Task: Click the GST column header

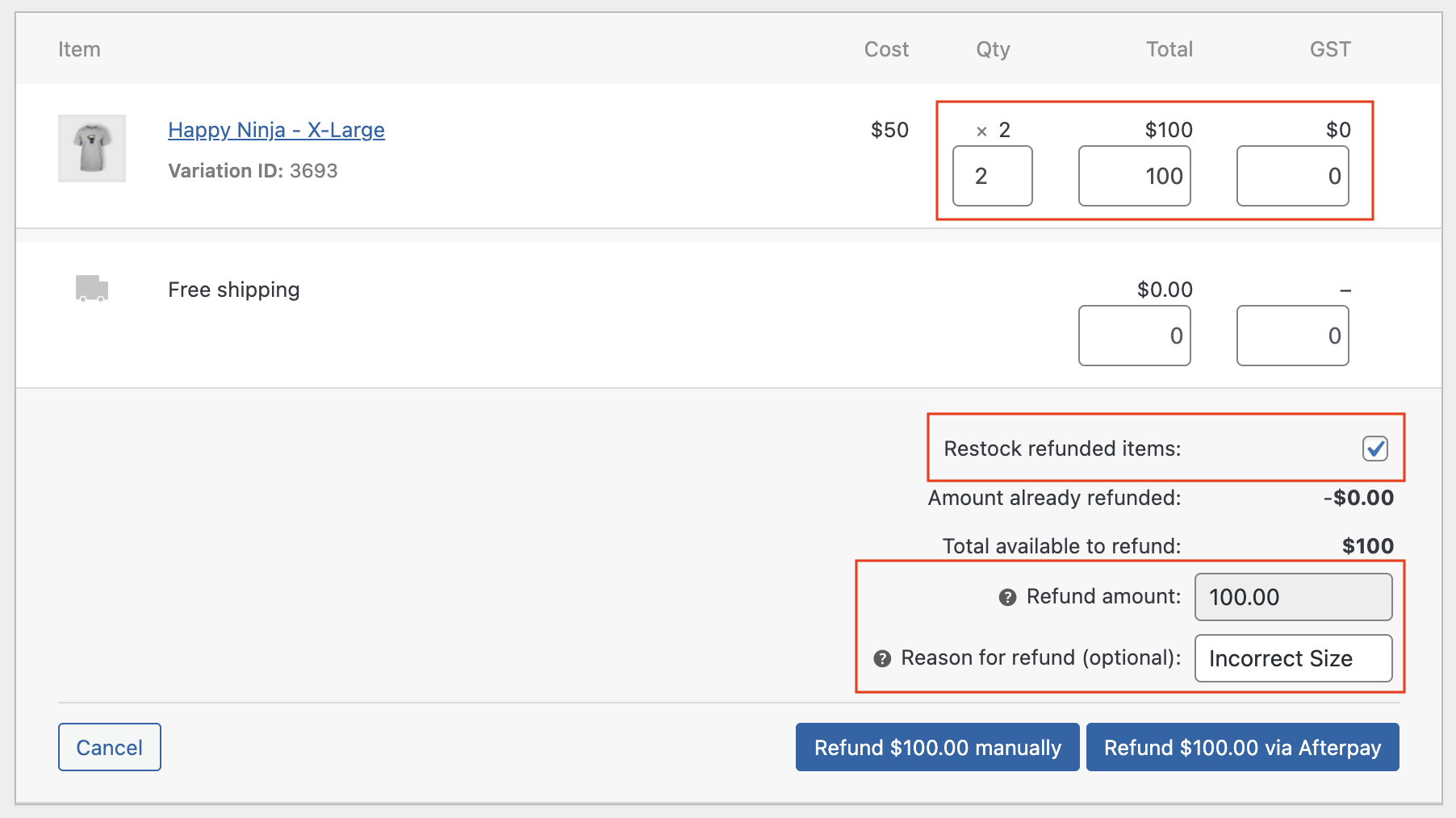Action: click(x=1329, y=49)
